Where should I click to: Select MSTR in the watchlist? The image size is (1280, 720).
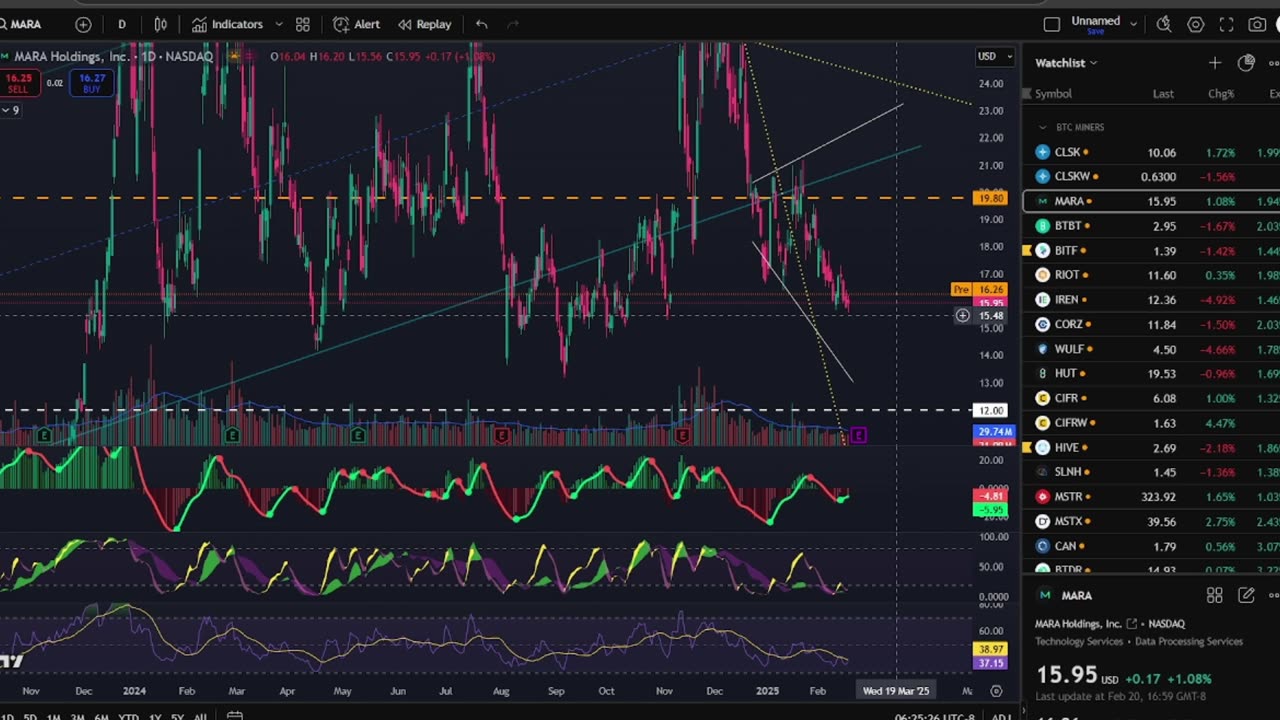click(1150, 496)
